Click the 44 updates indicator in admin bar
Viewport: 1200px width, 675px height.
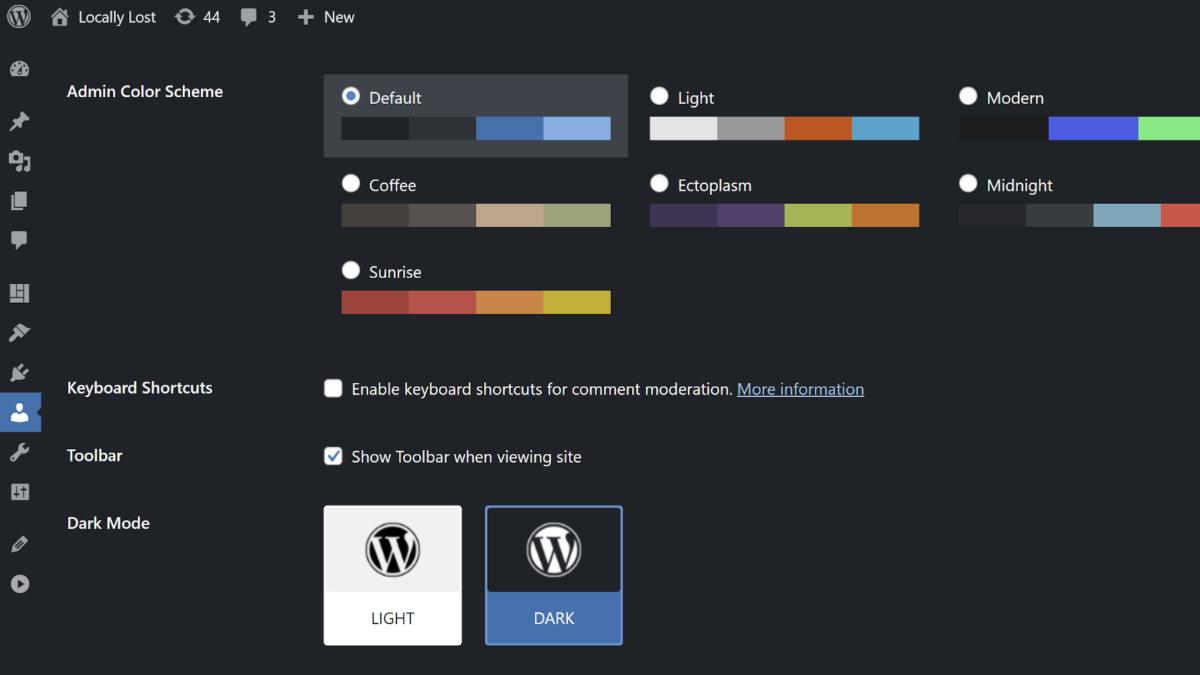(197, 17)
